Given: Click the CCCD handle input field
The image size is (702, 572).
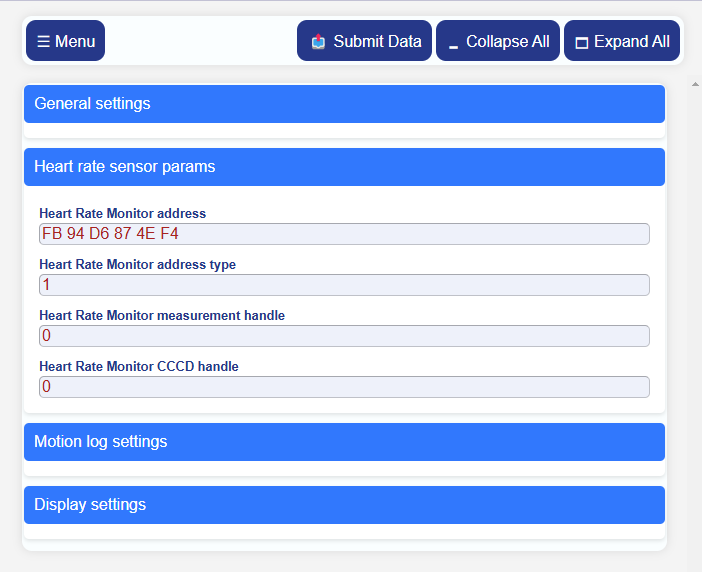Looking at the screenshot, I should pos(344,387).
